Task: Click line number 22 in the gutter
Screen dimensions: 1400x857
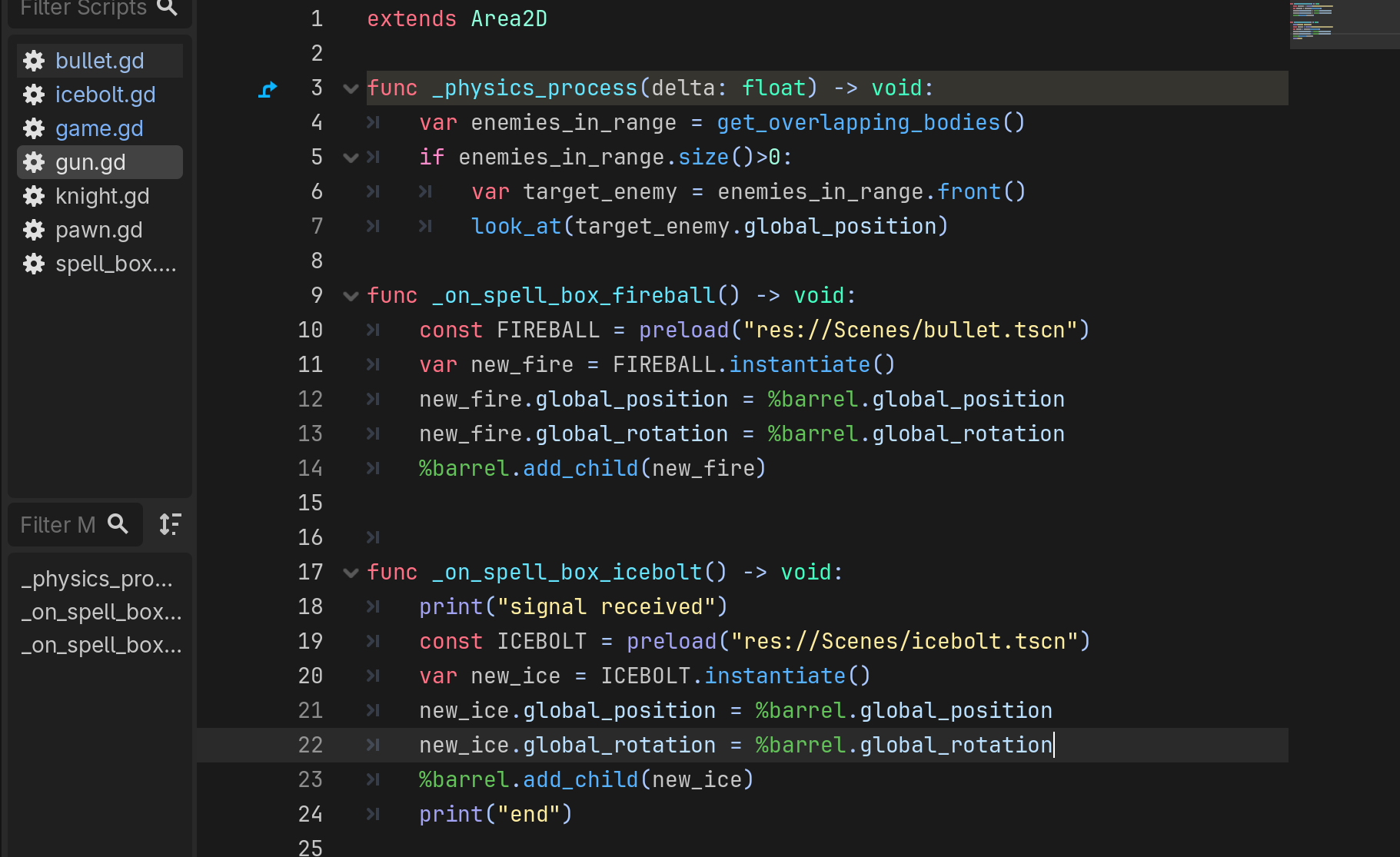Action: tap(311, 745)
